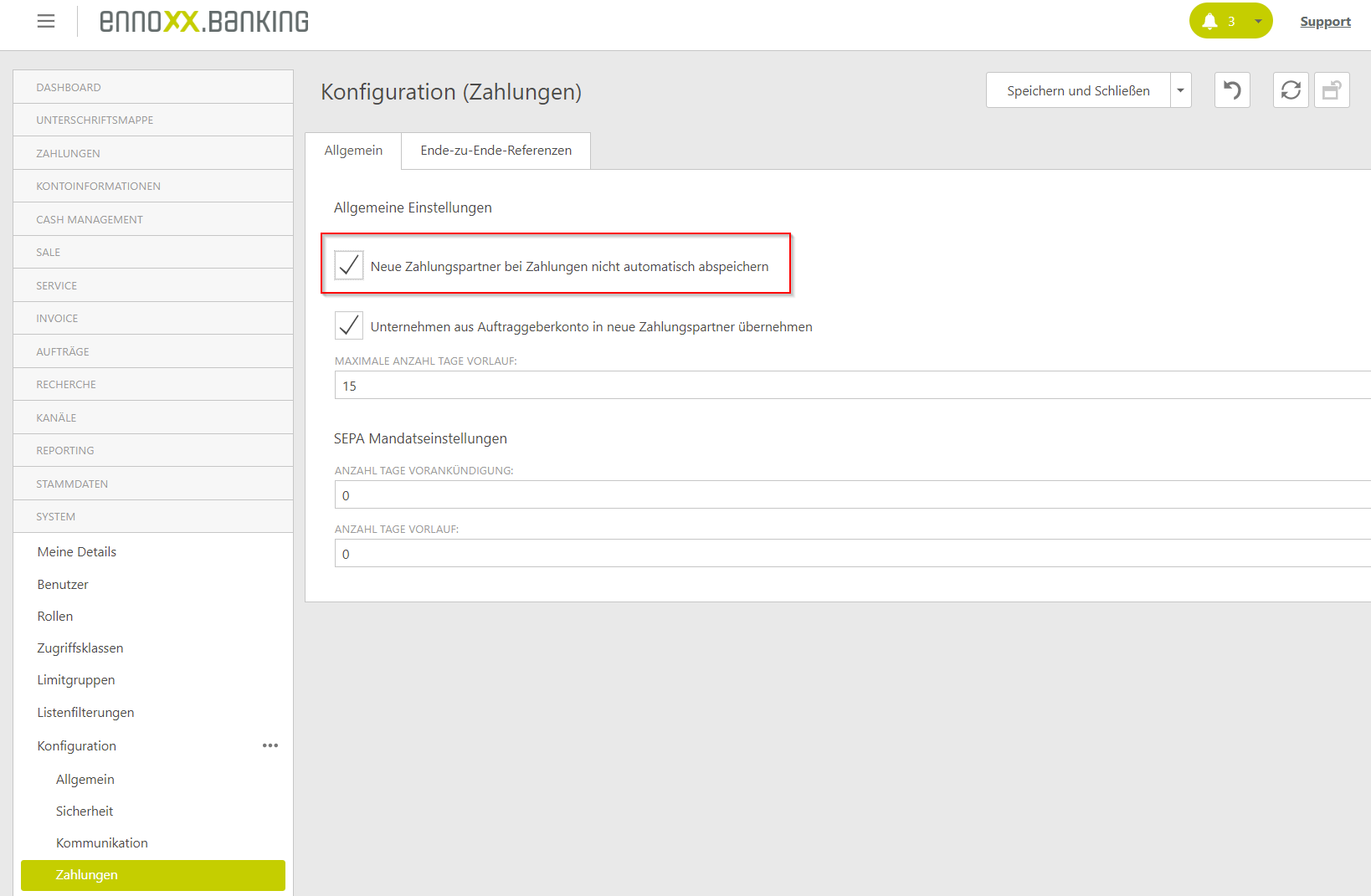1371x896 pixels.
Task: Click the undo arrow icon
Action: click(x=1232, y=90)
